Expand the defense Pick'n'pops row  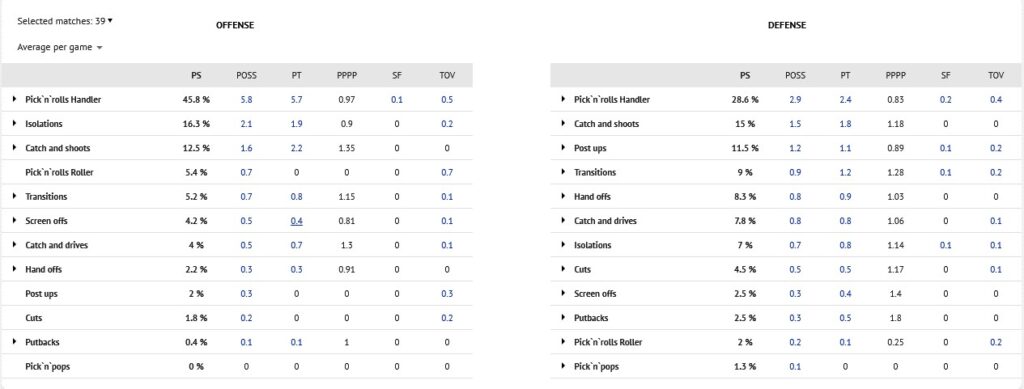click(x=563, y=366)
